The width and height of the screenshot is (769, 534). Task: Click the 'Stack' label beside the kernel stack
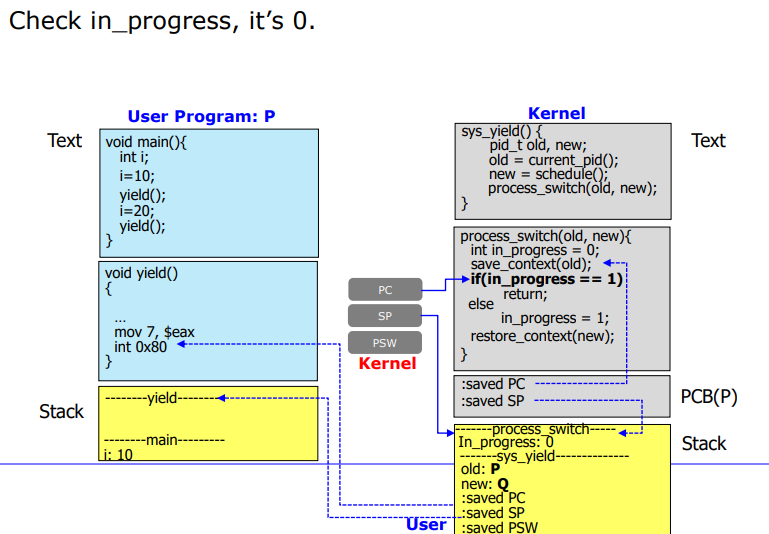tap(704, 443)
